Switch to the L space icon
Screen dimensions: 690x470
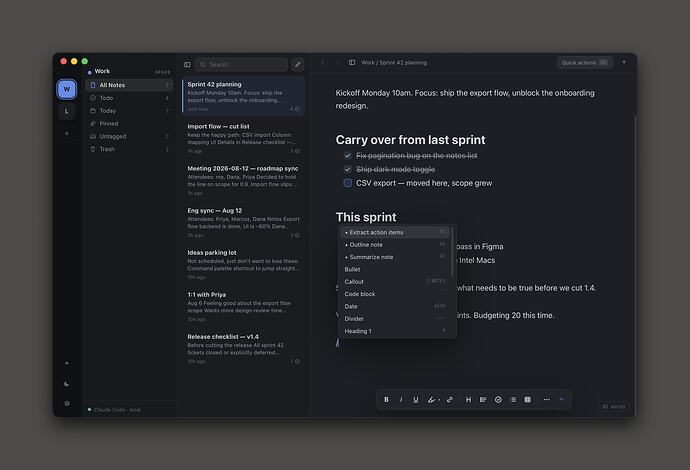(x=67, y=111)
